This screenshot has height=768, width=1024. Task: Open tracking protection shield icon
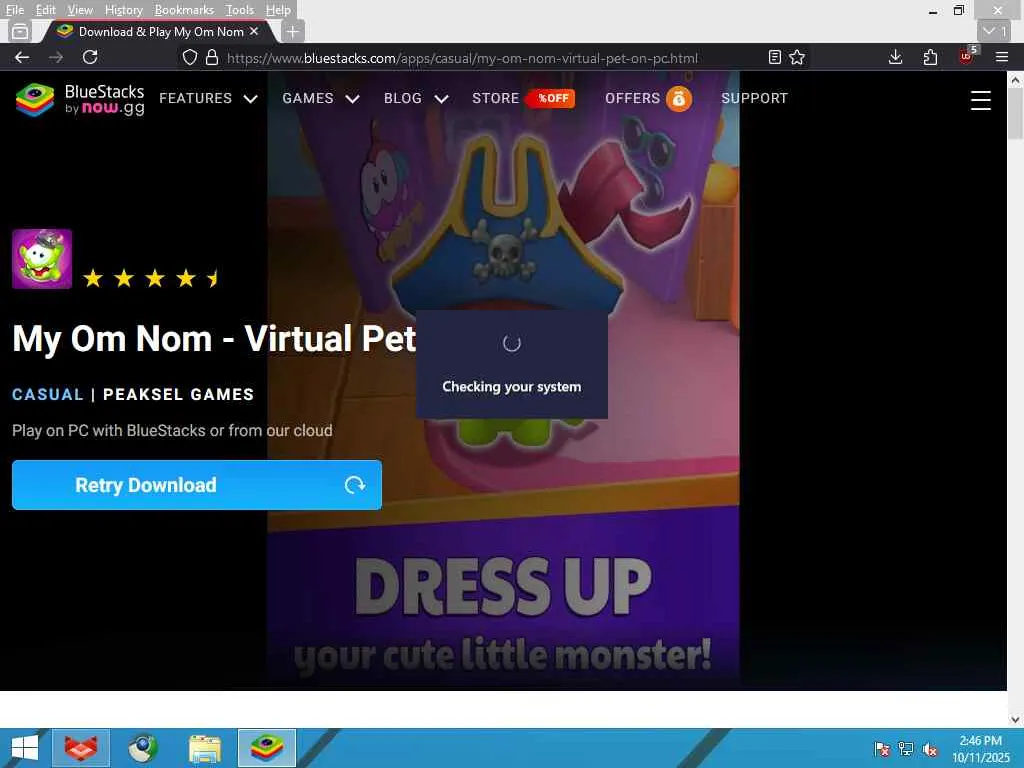[x=189, y=57]
